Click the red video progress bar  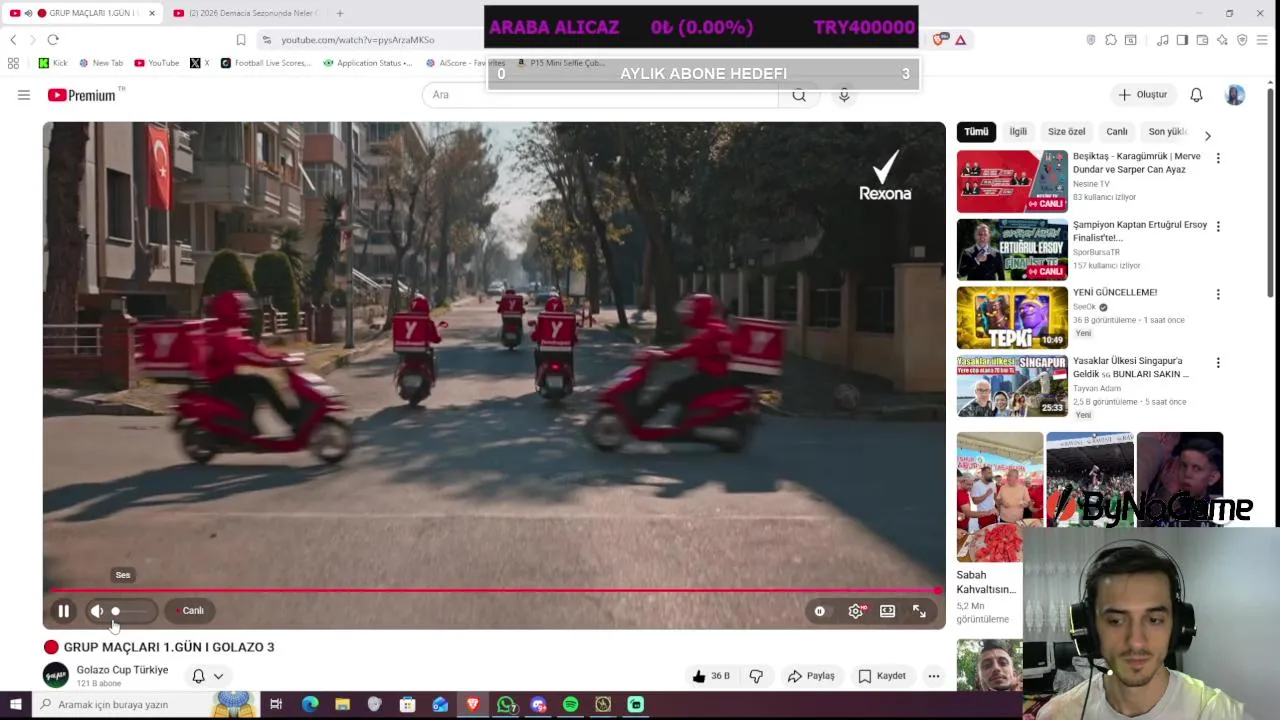coord(494,591)
